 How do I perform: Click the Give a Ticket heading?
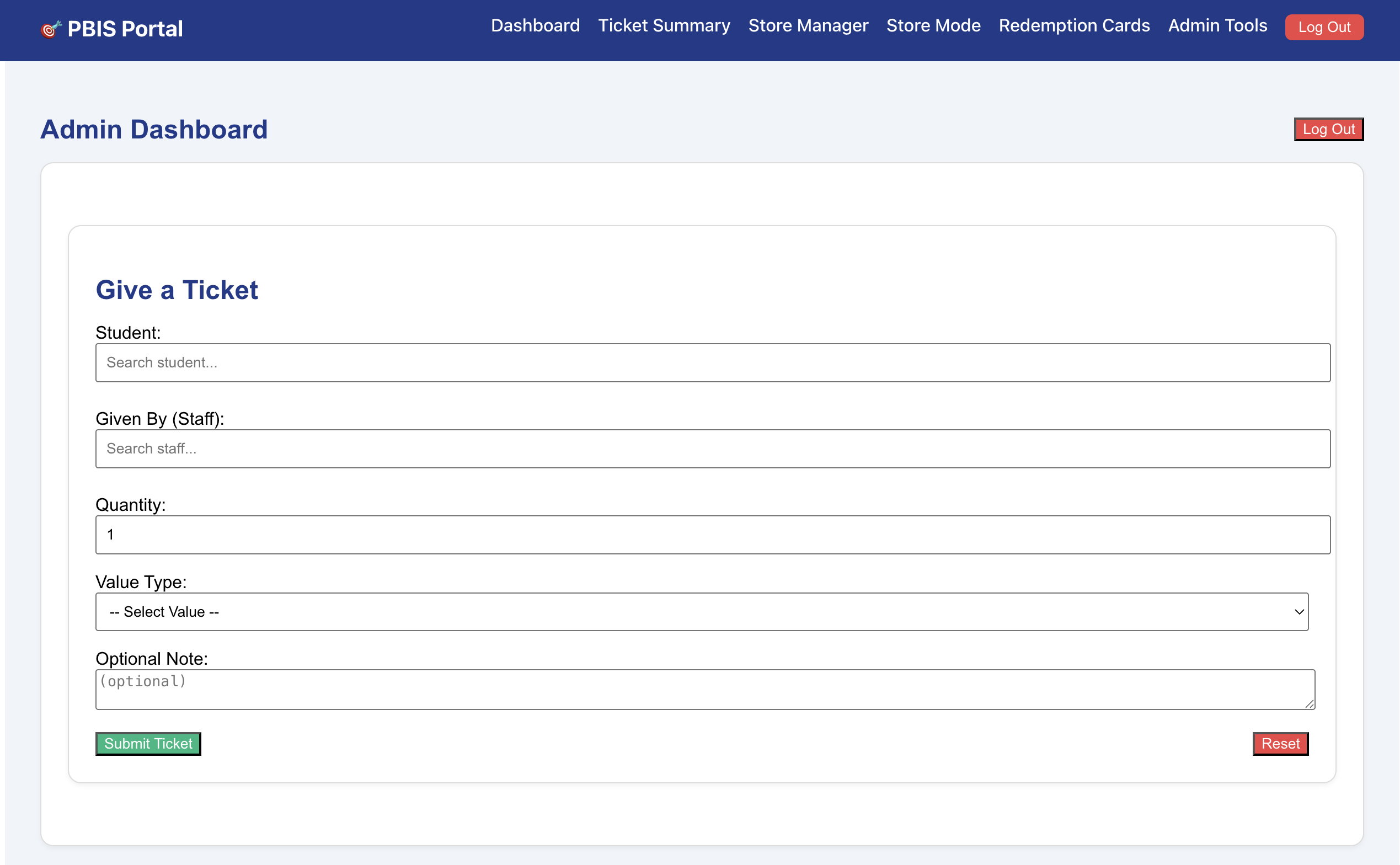click(x=177, y=290)
